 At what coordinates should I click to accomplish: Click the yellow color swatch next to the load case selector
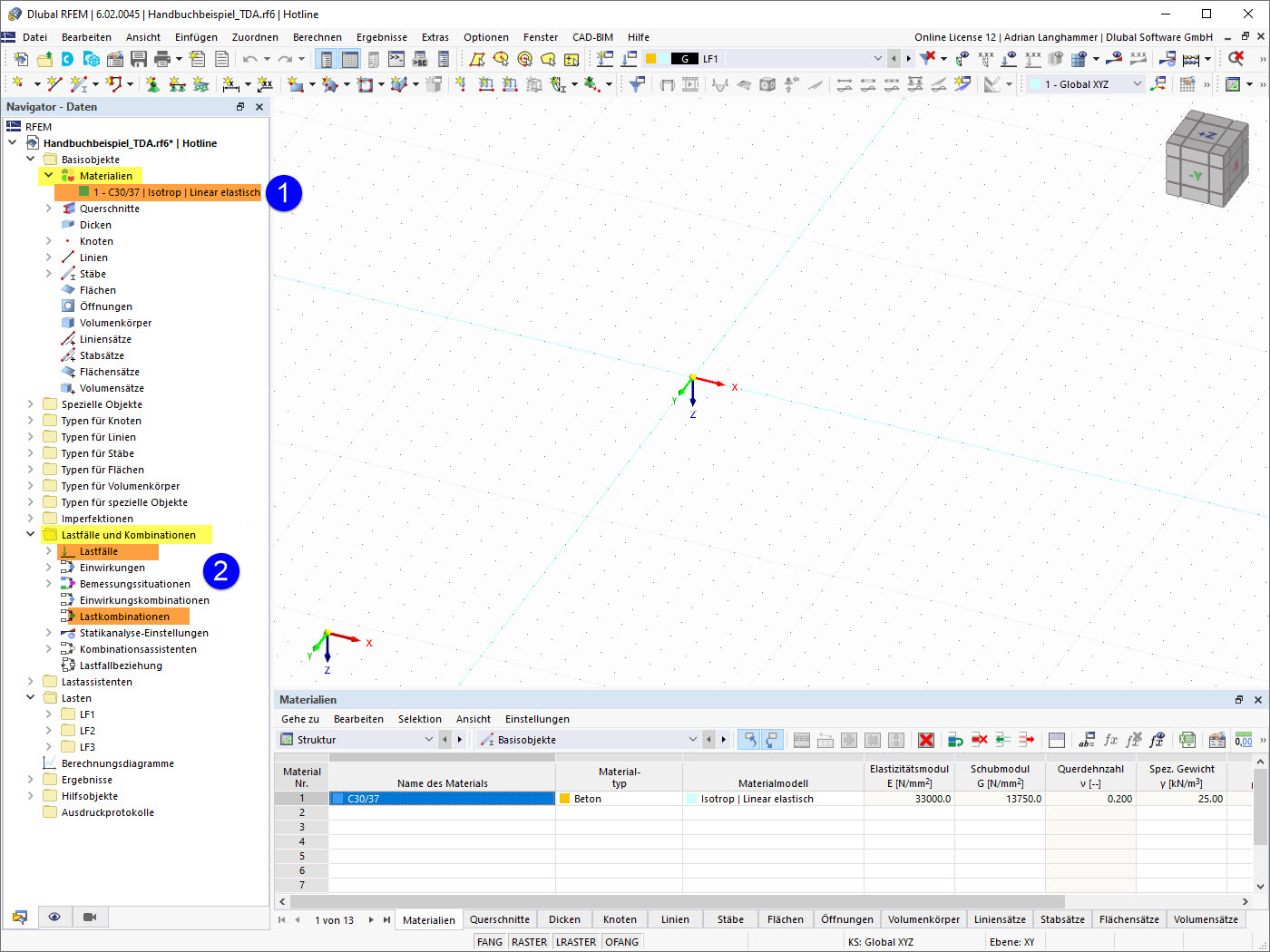pos(651,58)
